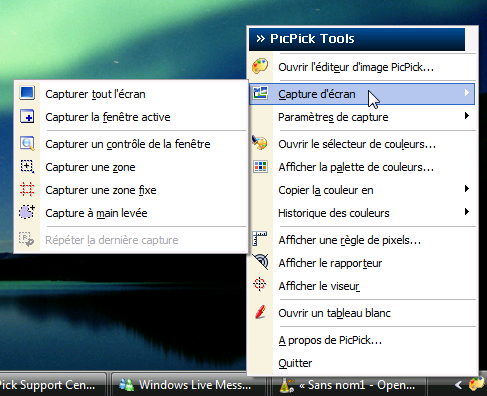Choose Capturer la fenêtre active
Image resolution: width=487 pixels, height=396 pixels.
[131, 117]
